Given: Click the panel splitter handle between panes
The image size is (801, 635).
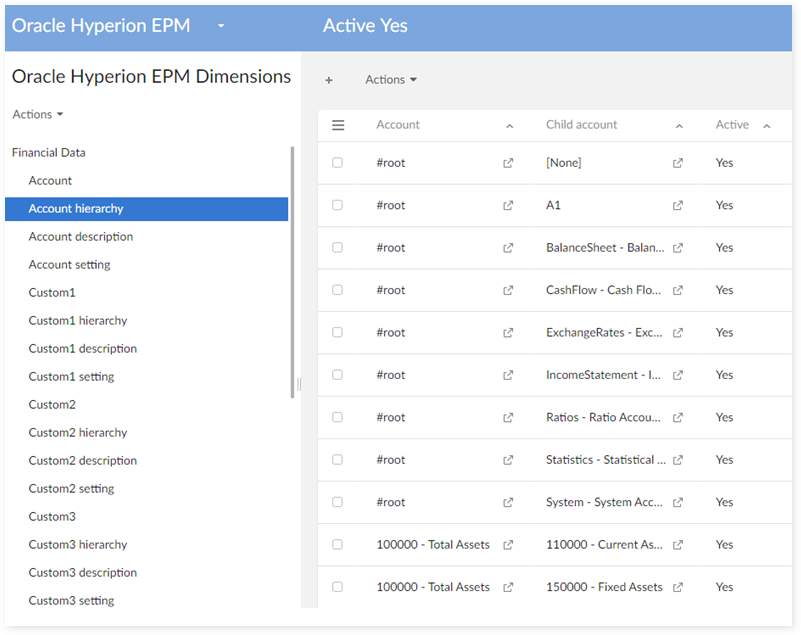Looking at the screenshot, I should pyautogui.click(x=299, y=384).
